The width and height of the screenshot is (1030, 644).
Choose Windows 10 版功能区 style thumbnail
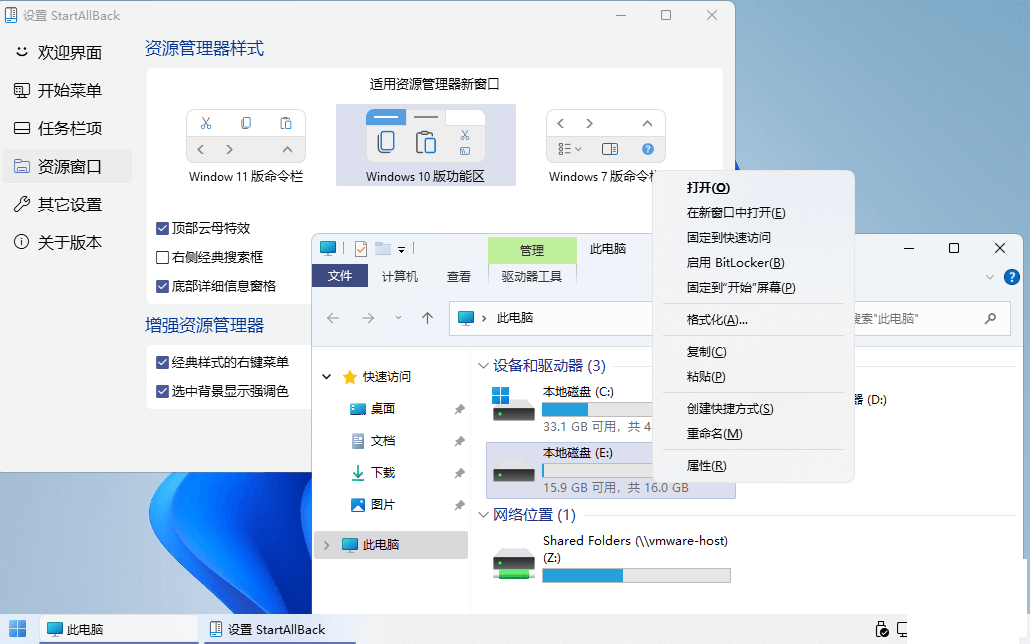click(x=425, y=136)
